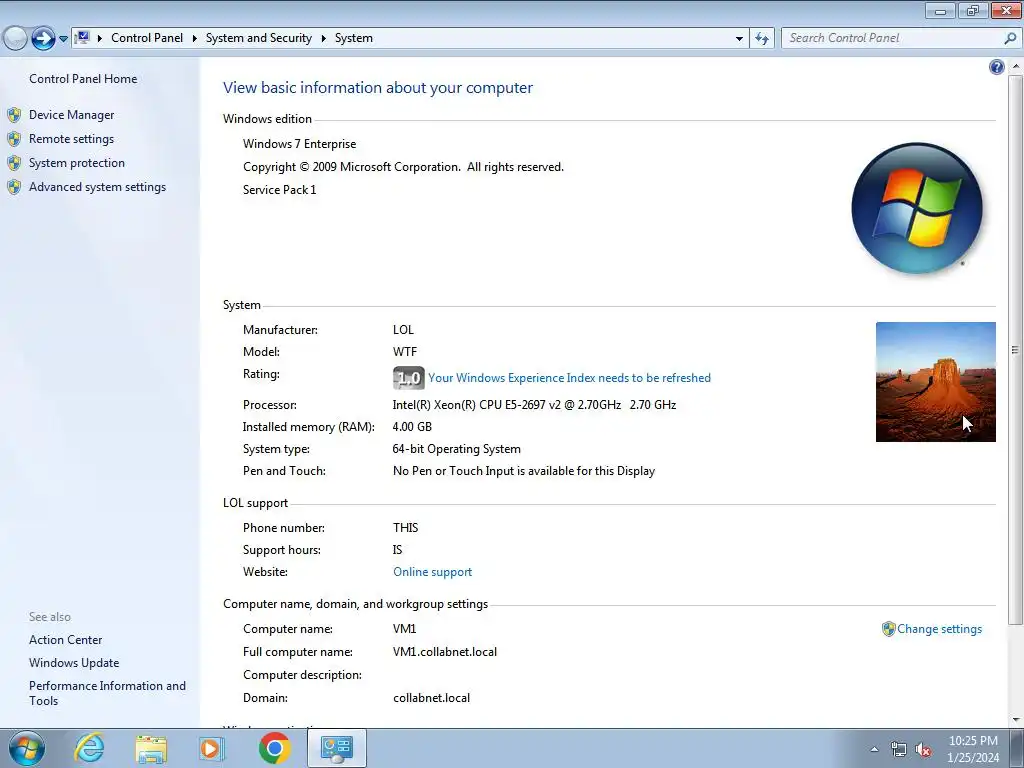Screen dimensions: 1024x768
Task: Click 64-bit Operating System value
Action: tap(456, 449)
